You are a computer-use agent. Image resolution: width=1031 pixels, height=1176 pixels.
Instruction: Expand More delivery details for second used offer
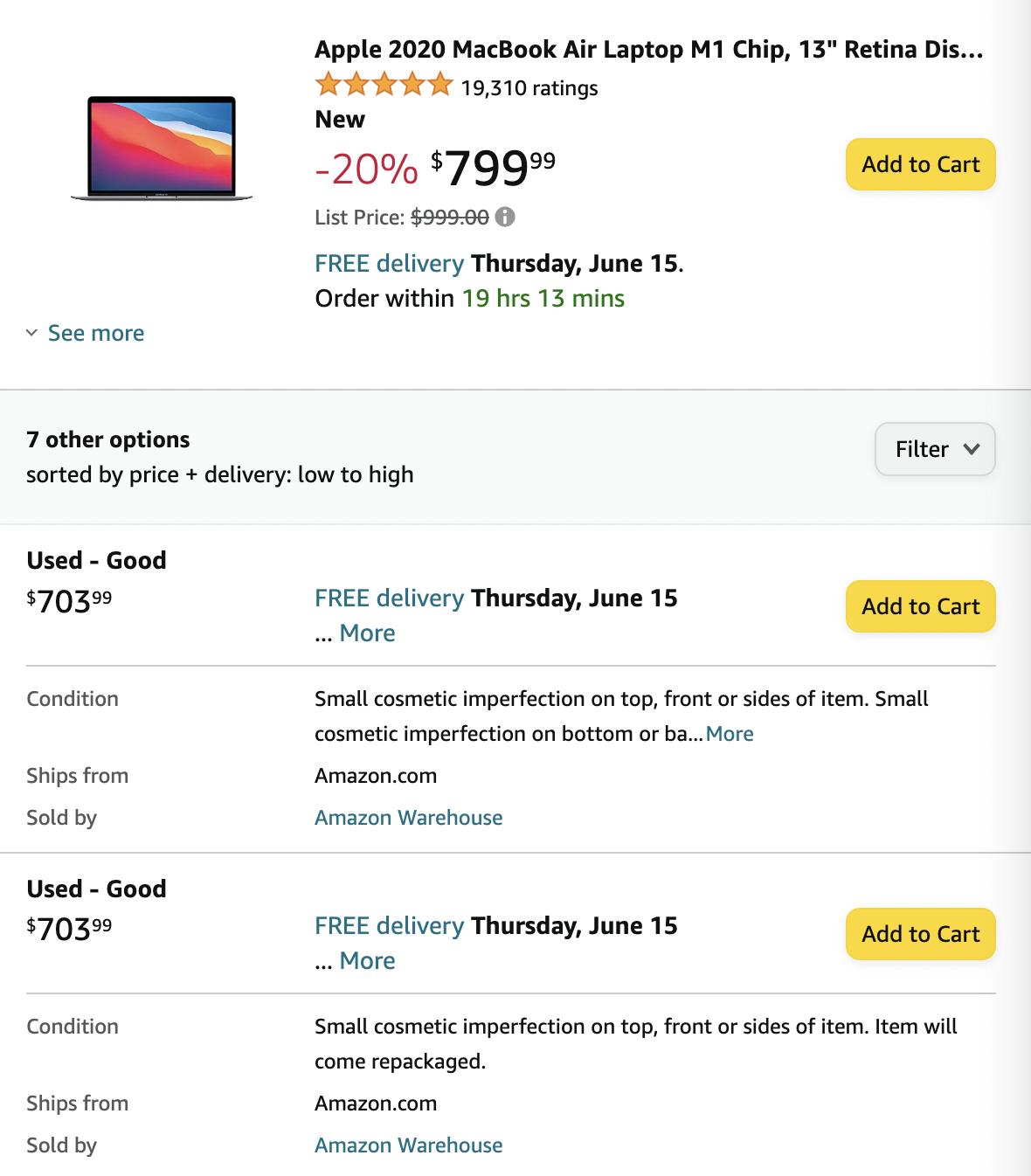tap(367, 961)
